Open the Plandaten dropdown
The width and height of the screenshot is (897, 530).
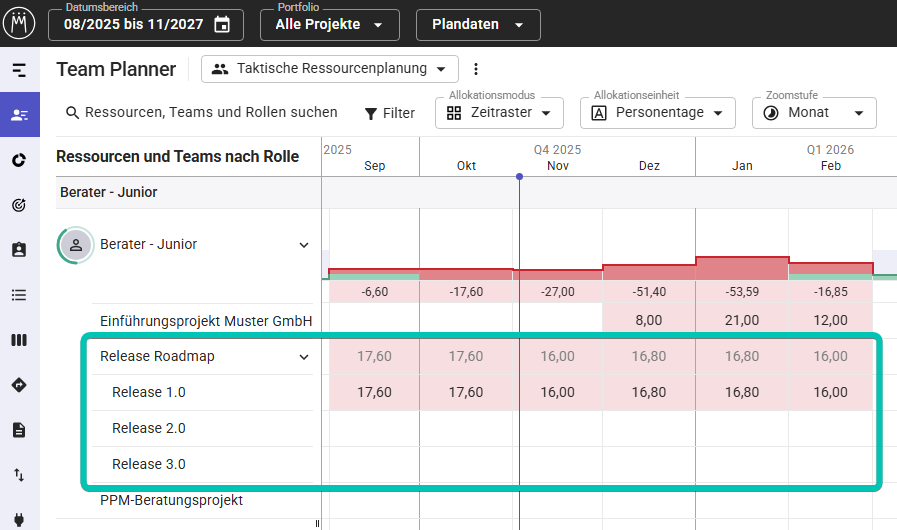478,25
